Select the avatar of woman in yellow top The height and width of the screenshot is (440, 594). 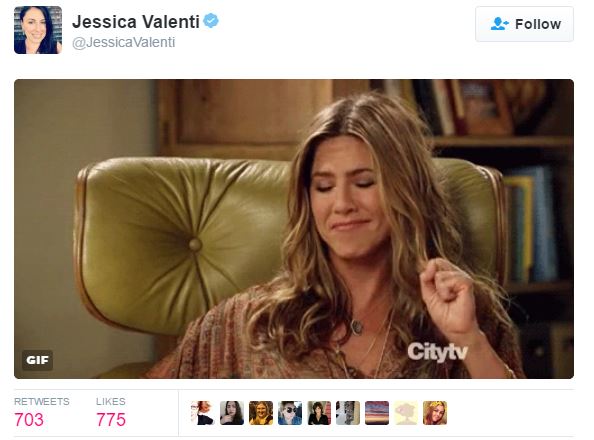[261, 413]
